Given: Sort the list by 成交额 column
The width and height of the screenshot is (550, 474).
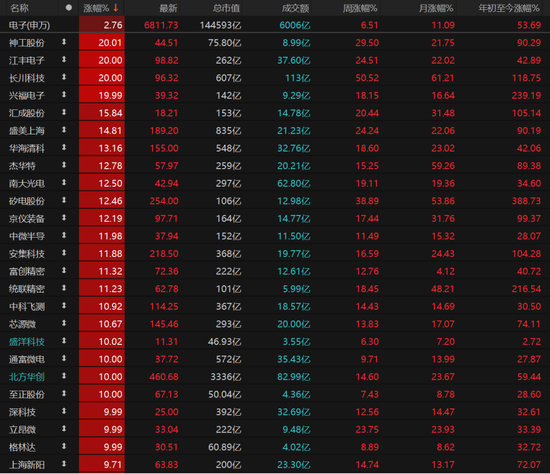Looking at the screenshot, I should click(x=295, y=8).
